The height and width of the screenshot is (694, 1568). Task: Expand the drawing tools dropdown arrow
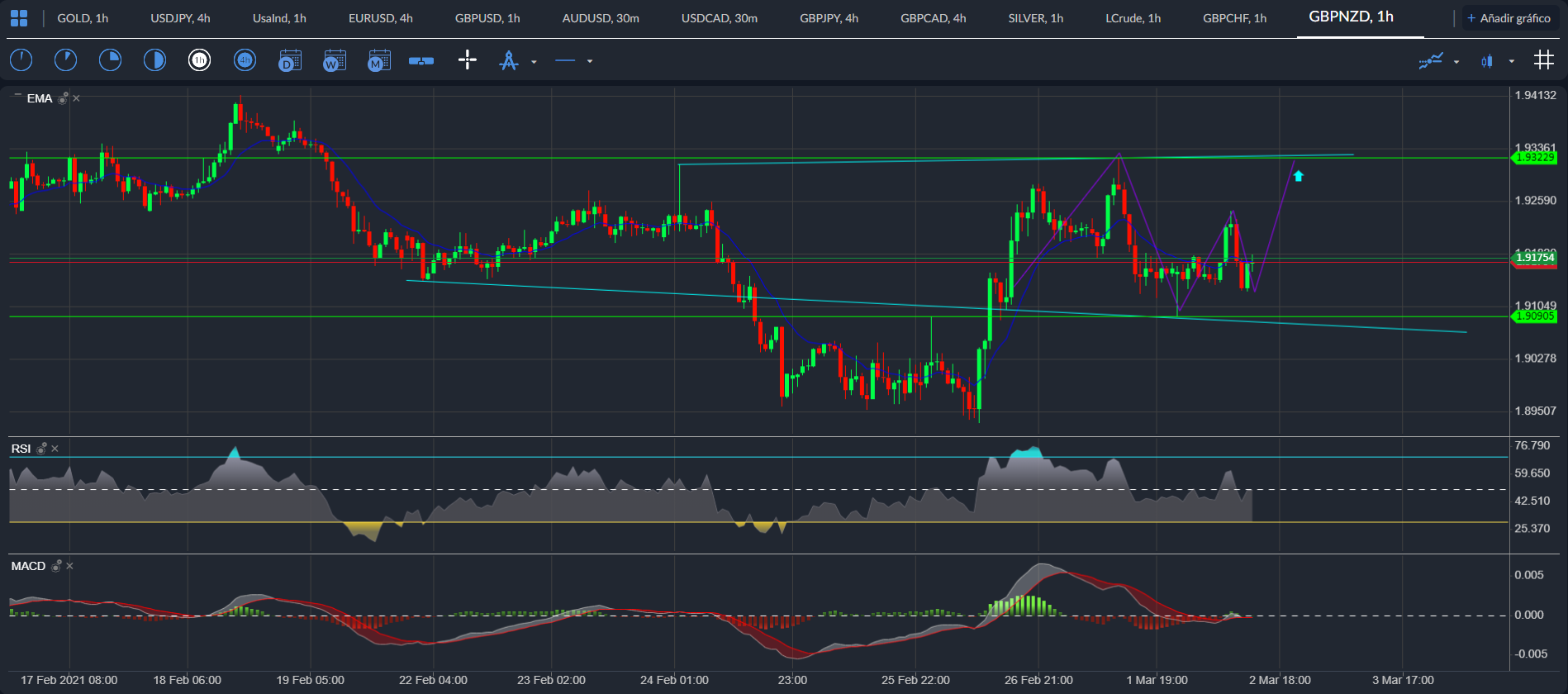pos(534,61)
